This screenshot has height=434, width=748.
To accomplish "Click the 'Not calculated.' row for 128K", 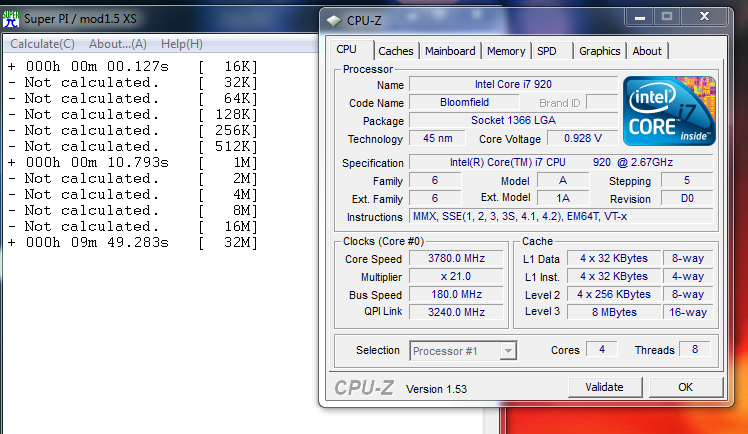I will (x=133, y=114).
